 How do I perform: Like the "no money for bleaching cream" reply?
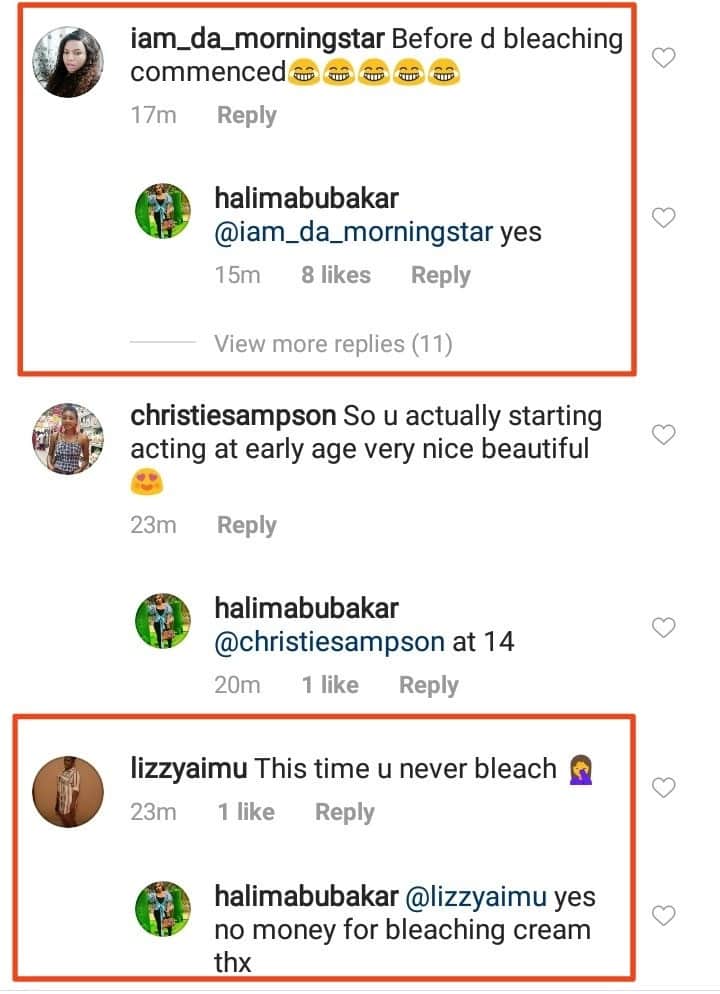tap(664, 915)
